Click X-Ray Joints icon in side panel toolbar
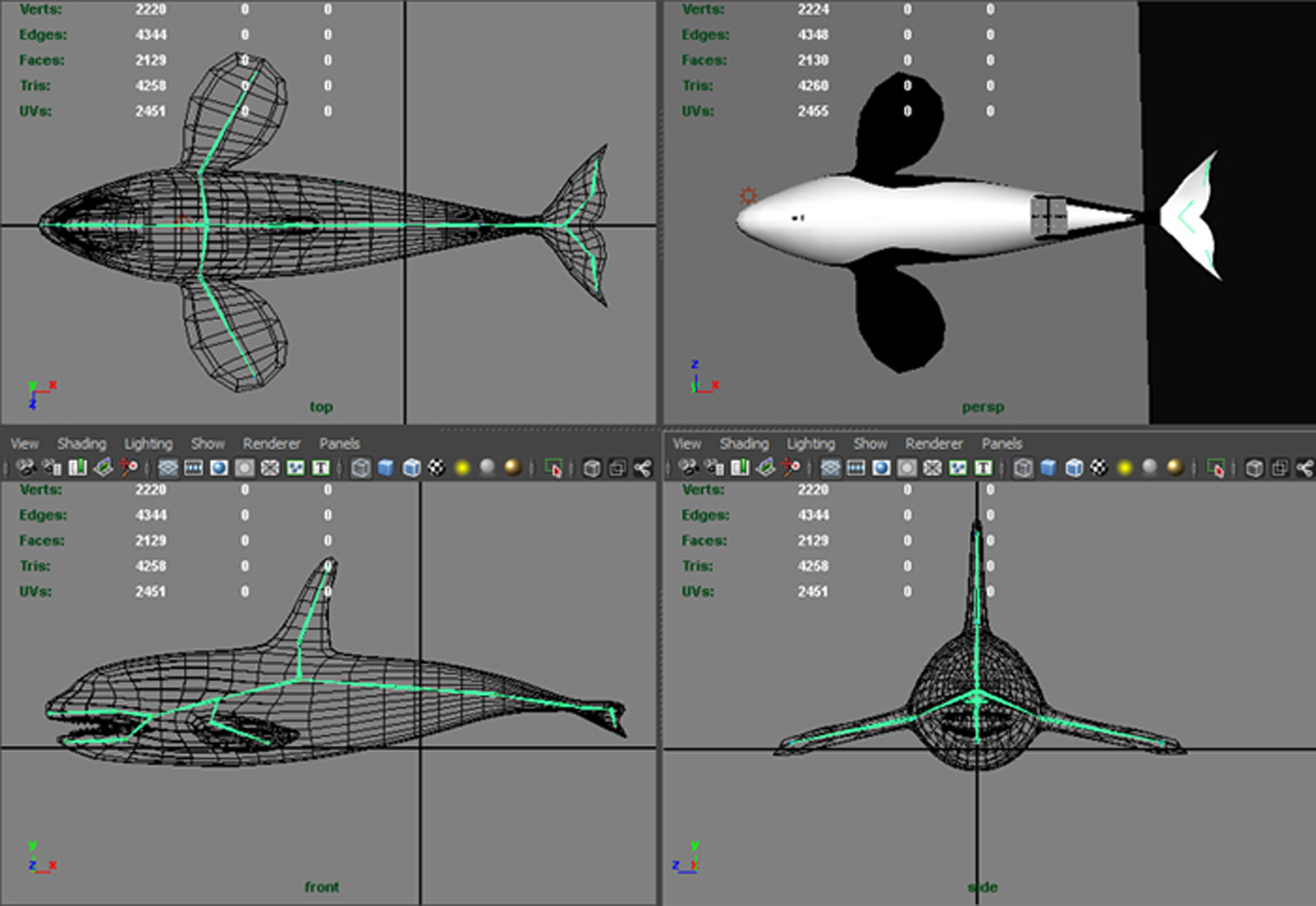This screenshot has width=1316, height=906. [x=1305, y=468]
